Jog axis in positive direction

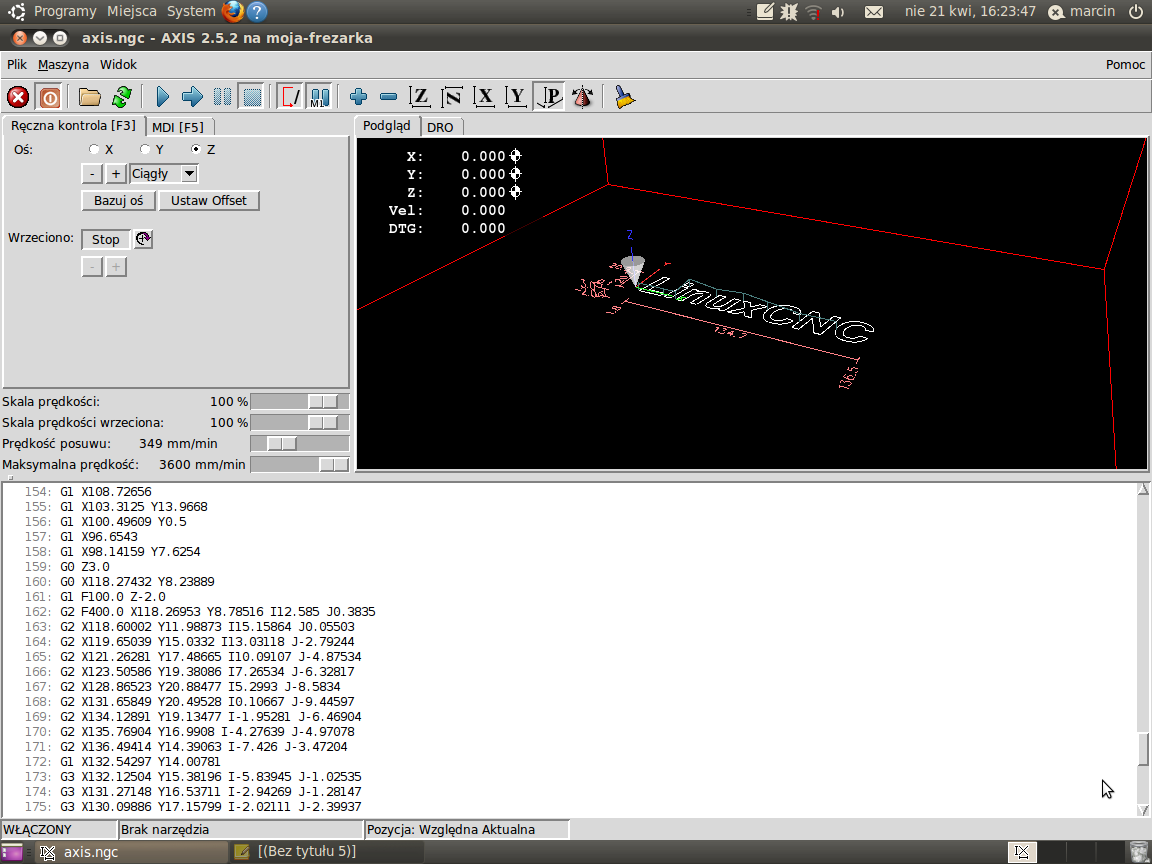pos(115,174)
